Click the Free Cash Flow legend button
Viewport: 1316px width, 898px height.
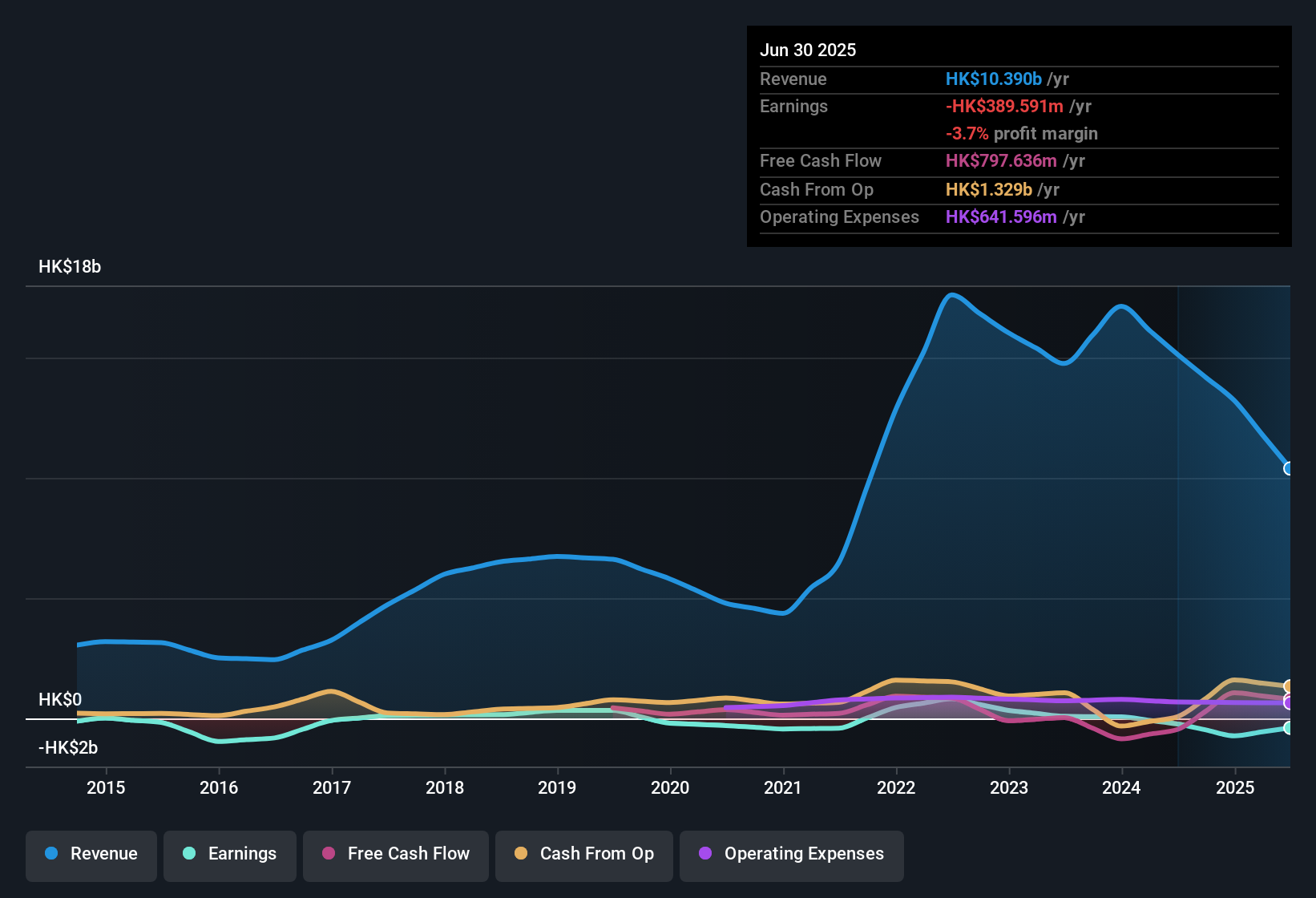pos(395,854)
